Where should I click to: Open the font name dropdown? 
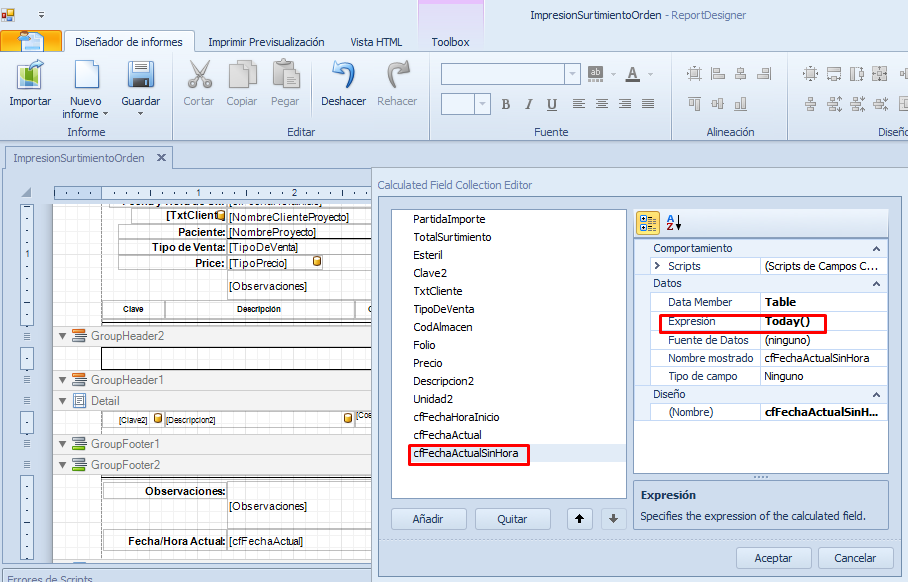tap(572, 74)
